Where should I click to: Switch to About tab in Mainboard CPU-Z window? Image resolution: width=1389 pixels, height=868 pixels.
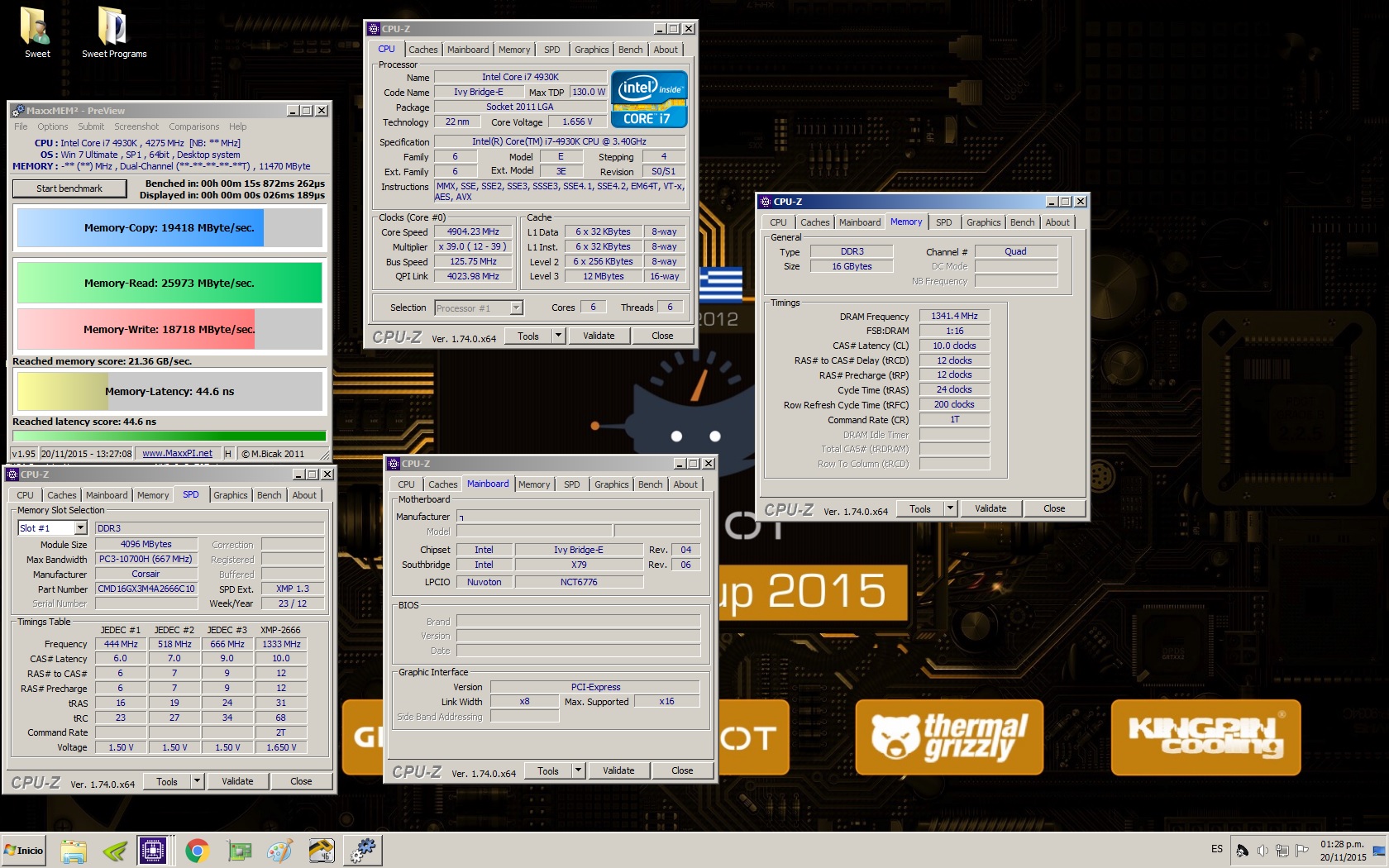click(x=685, y=484)
